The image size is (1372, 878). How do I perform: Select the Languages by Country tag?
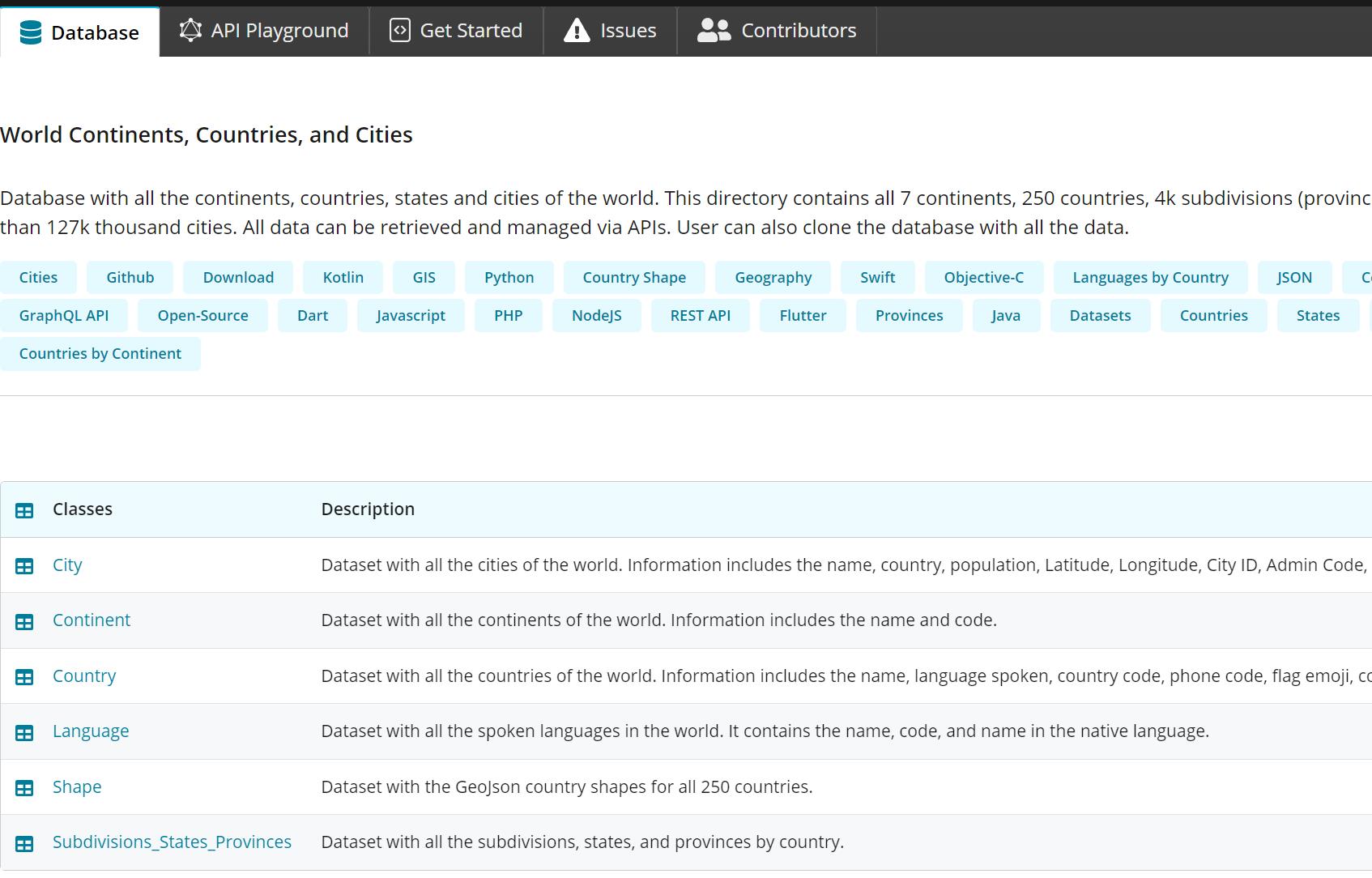(x=1150, y=278)
